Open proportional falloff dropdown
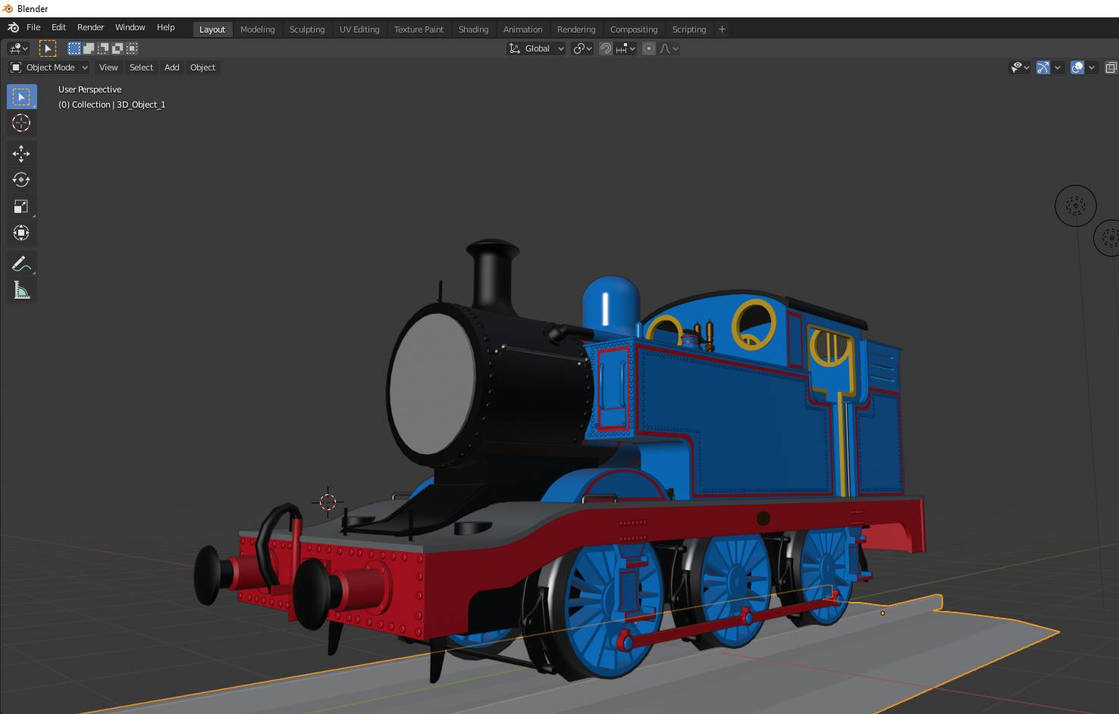This screenshot has width=1119, height=714. [x=669, y=49]
